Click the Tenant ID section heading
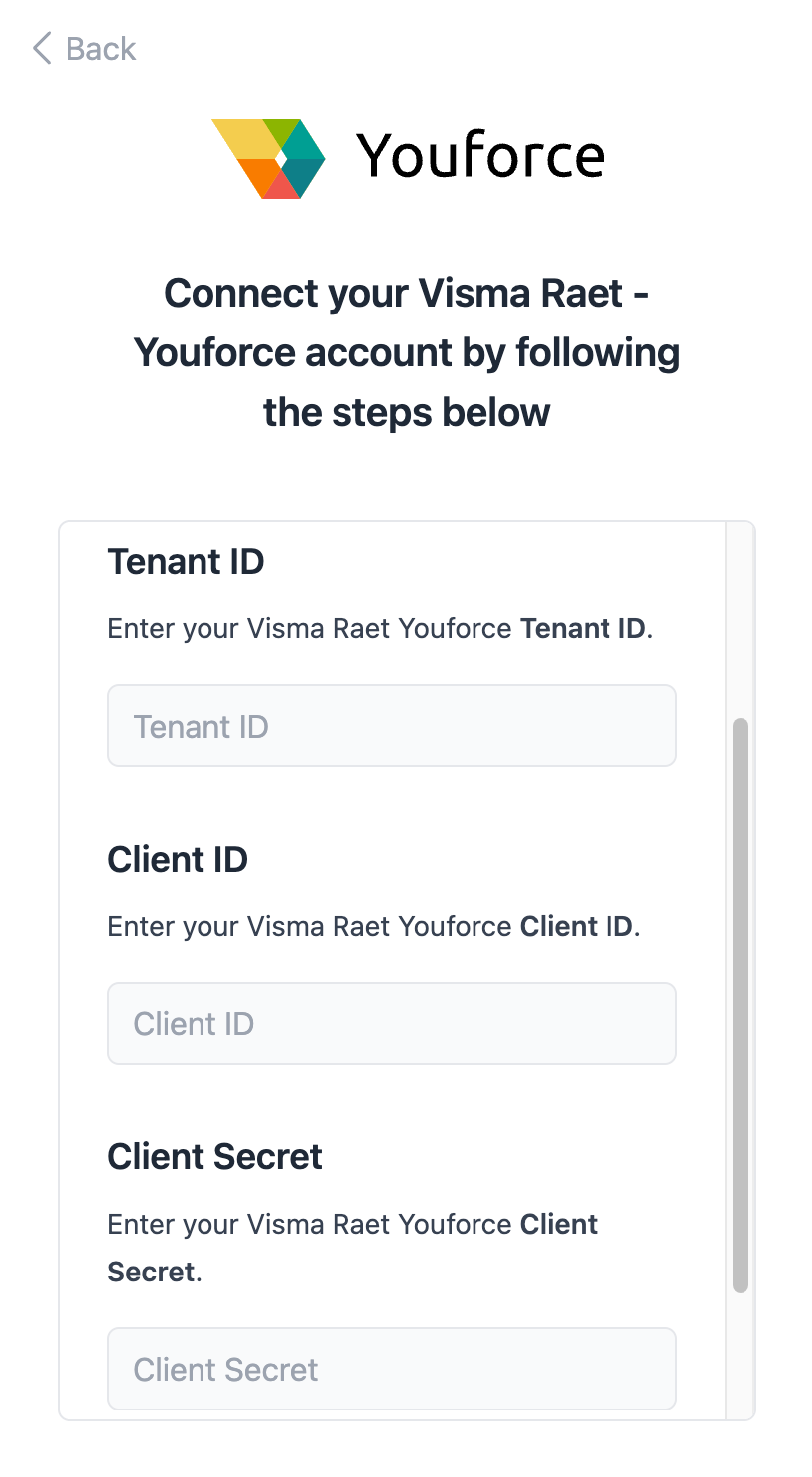 [186, 562]
